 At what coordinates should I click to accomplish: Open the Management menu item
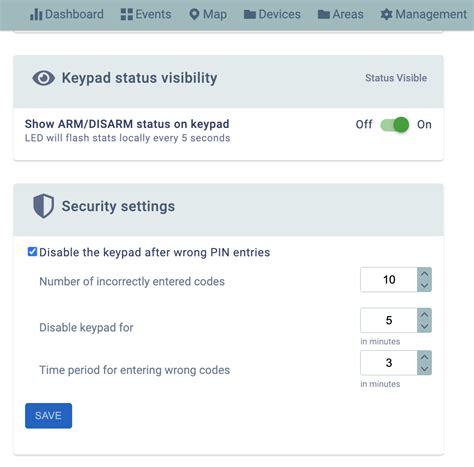pos(424,14)
